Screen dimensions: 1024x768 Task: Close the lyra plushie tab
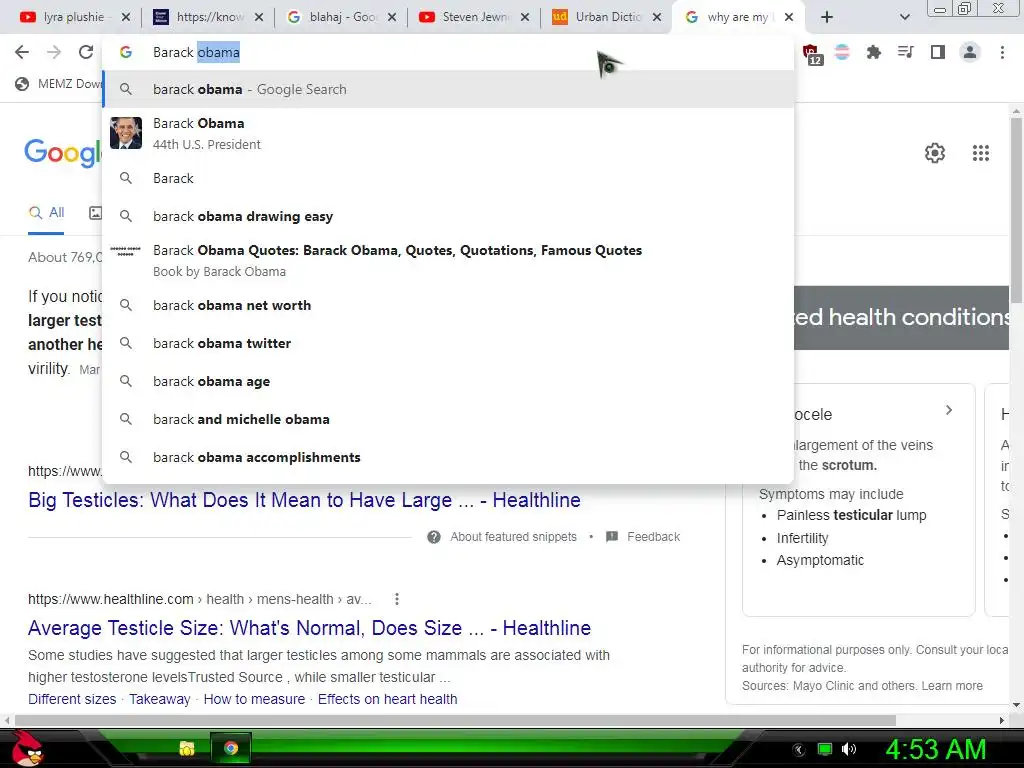(126, 18)
